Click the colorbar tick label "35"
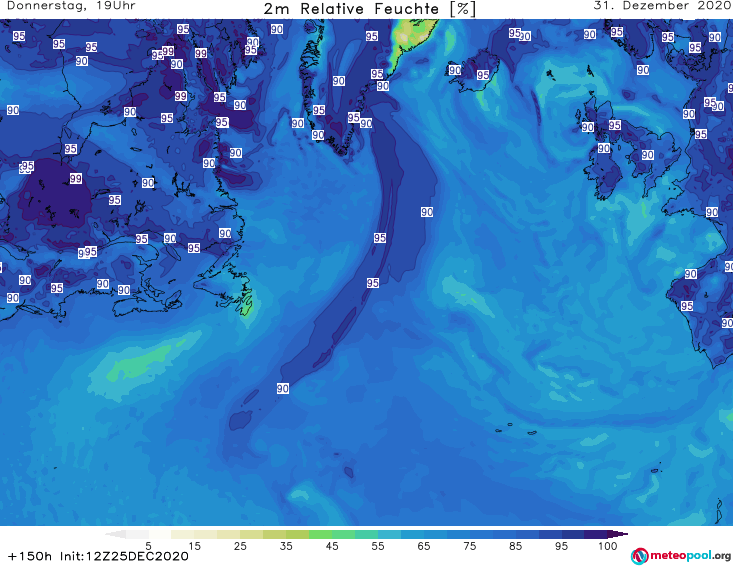733x566 pixels. [x=286, y=546]
